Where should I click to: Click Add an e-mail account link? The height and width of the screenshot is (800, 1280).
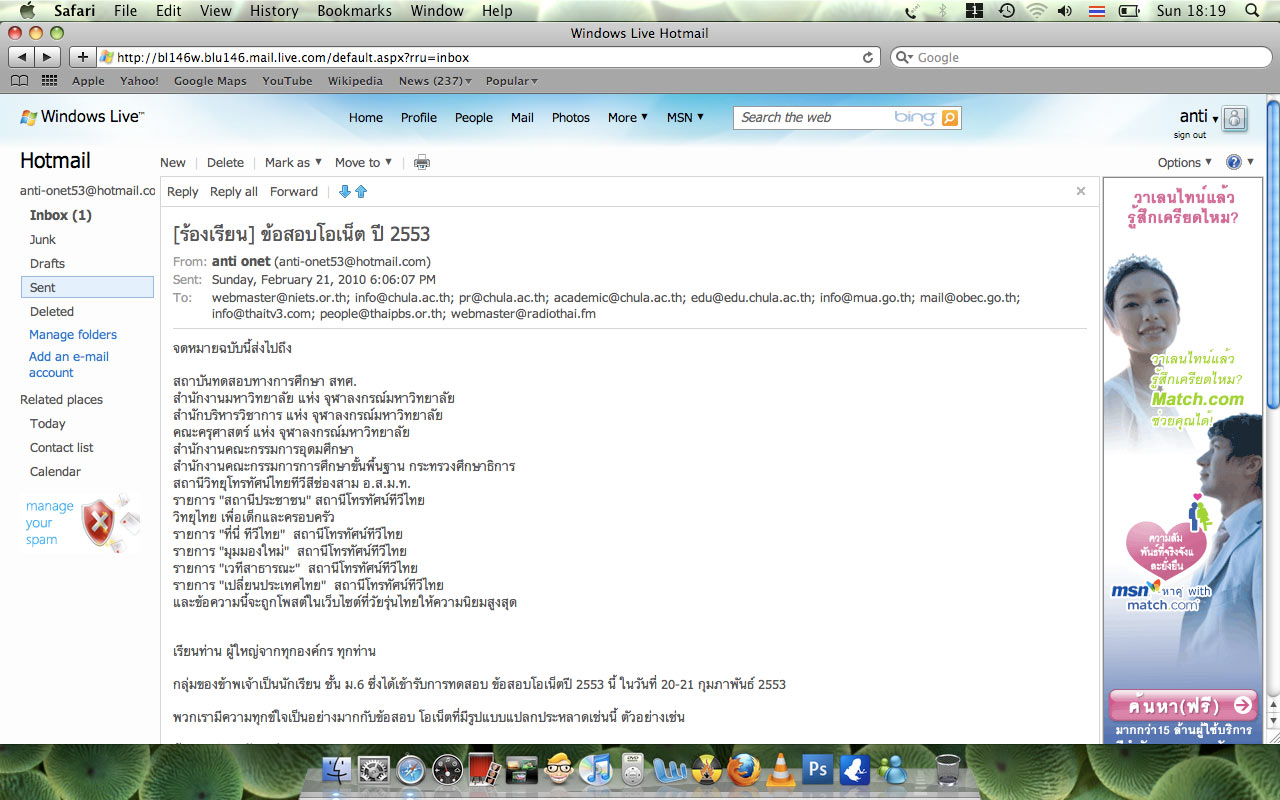(69, 364)
